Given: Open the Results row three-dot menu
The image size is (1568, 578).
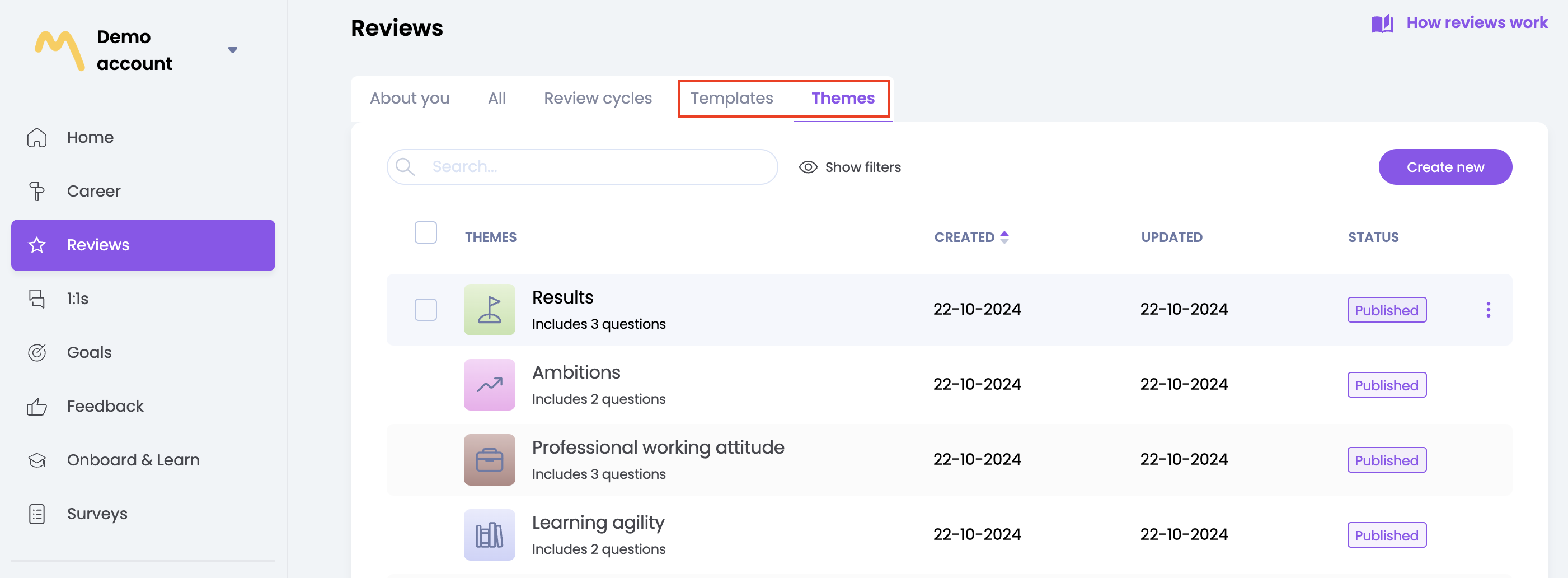Looking at the screenshot, I should pyautogui.click(x=1487, y=310).
